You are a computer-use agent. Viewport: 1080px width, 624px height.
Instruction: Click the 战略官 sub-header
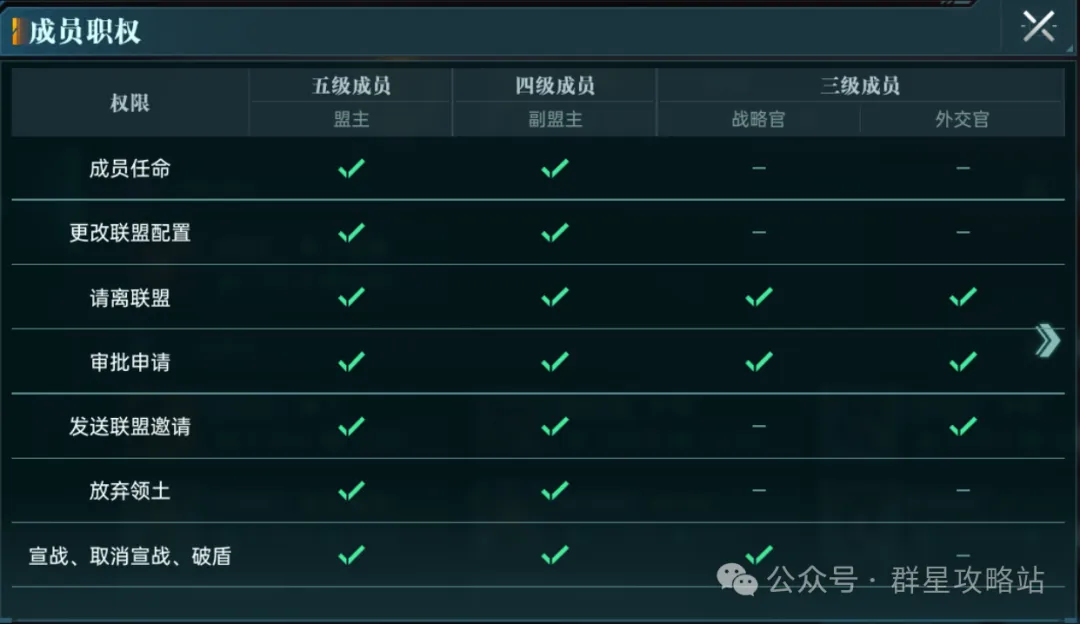pyautogui.click(x=758, y=119)
